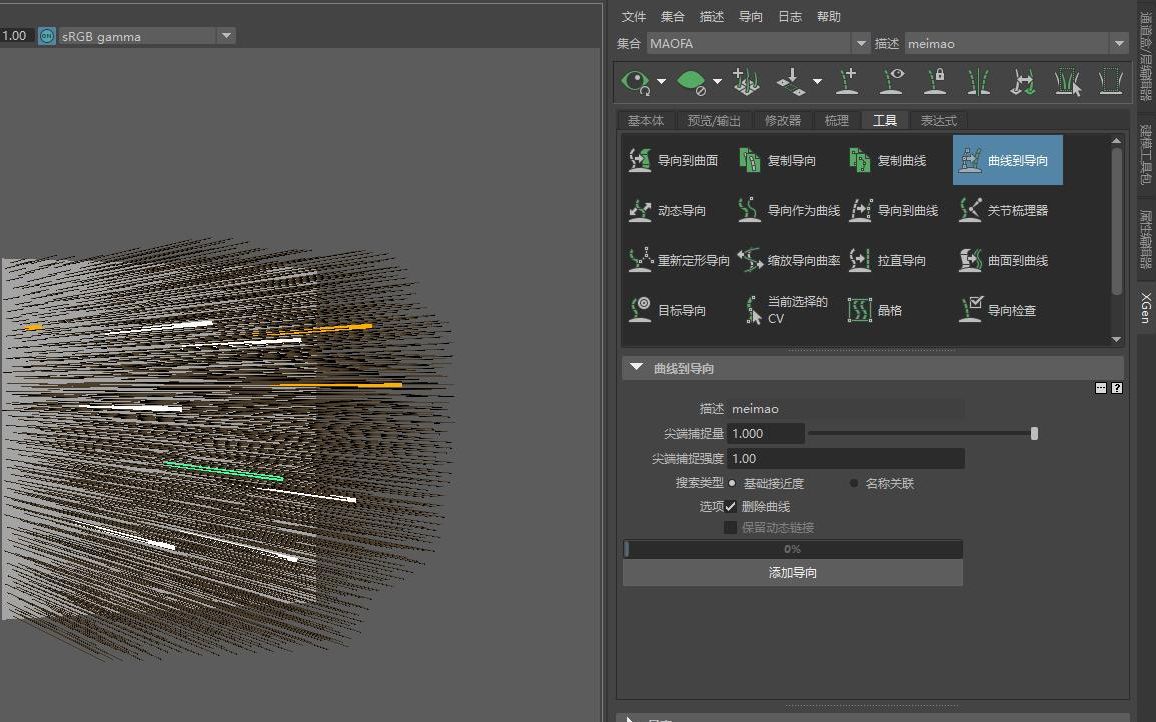
Task: Switch to the 修改器 tab
Action: [x=782, y=120]
